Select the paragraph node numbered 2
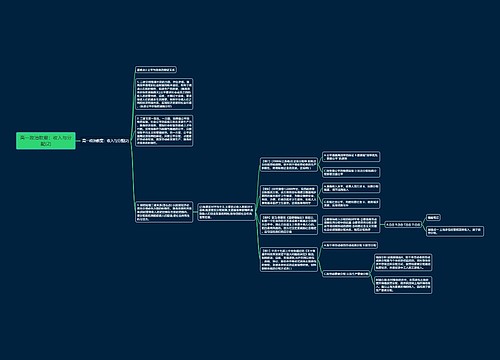The width and height of the screenshot is (500, 360). tap(164, 131)
